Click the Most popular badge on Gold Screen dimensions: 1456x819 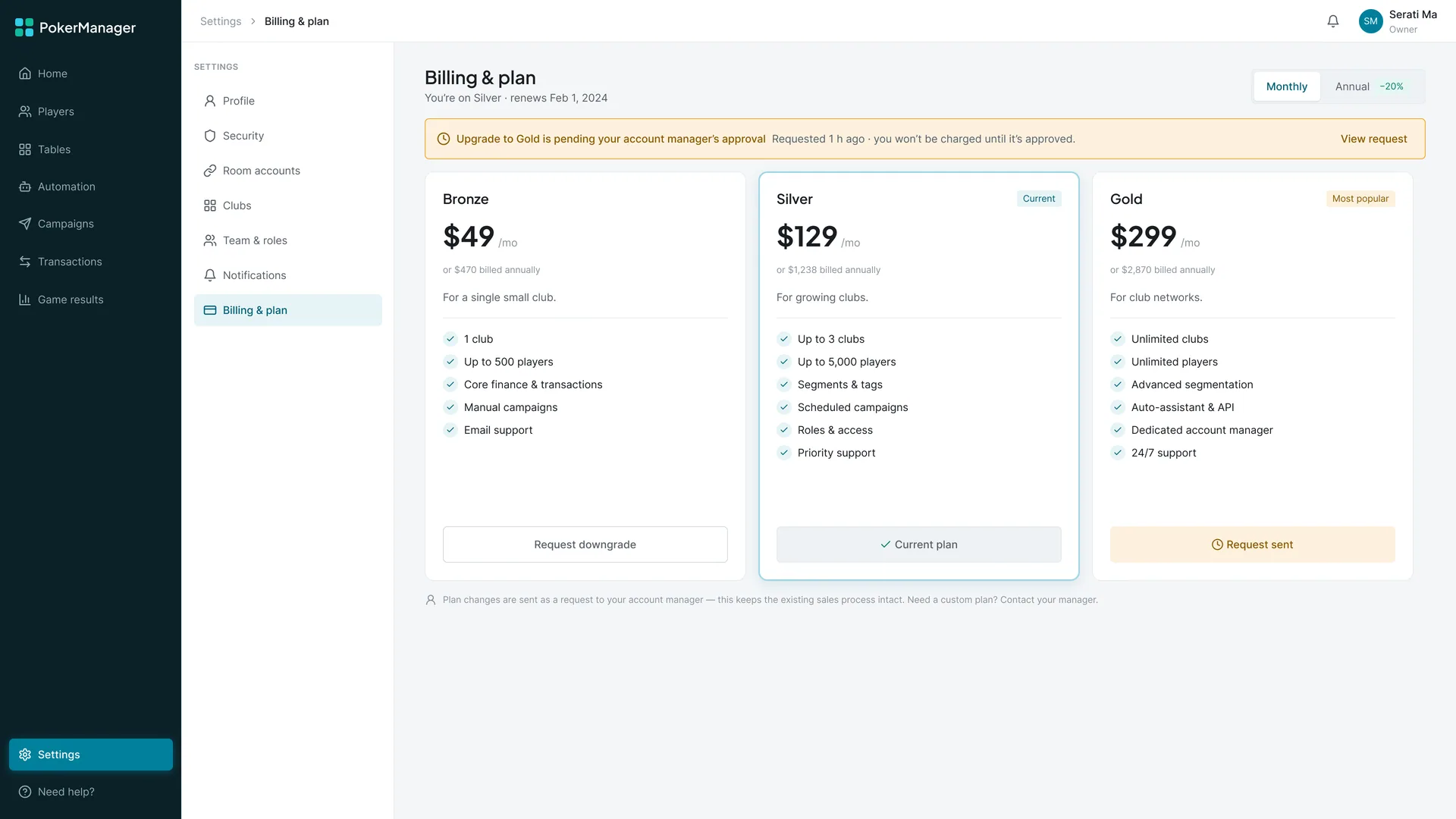tap(1360, 199)
